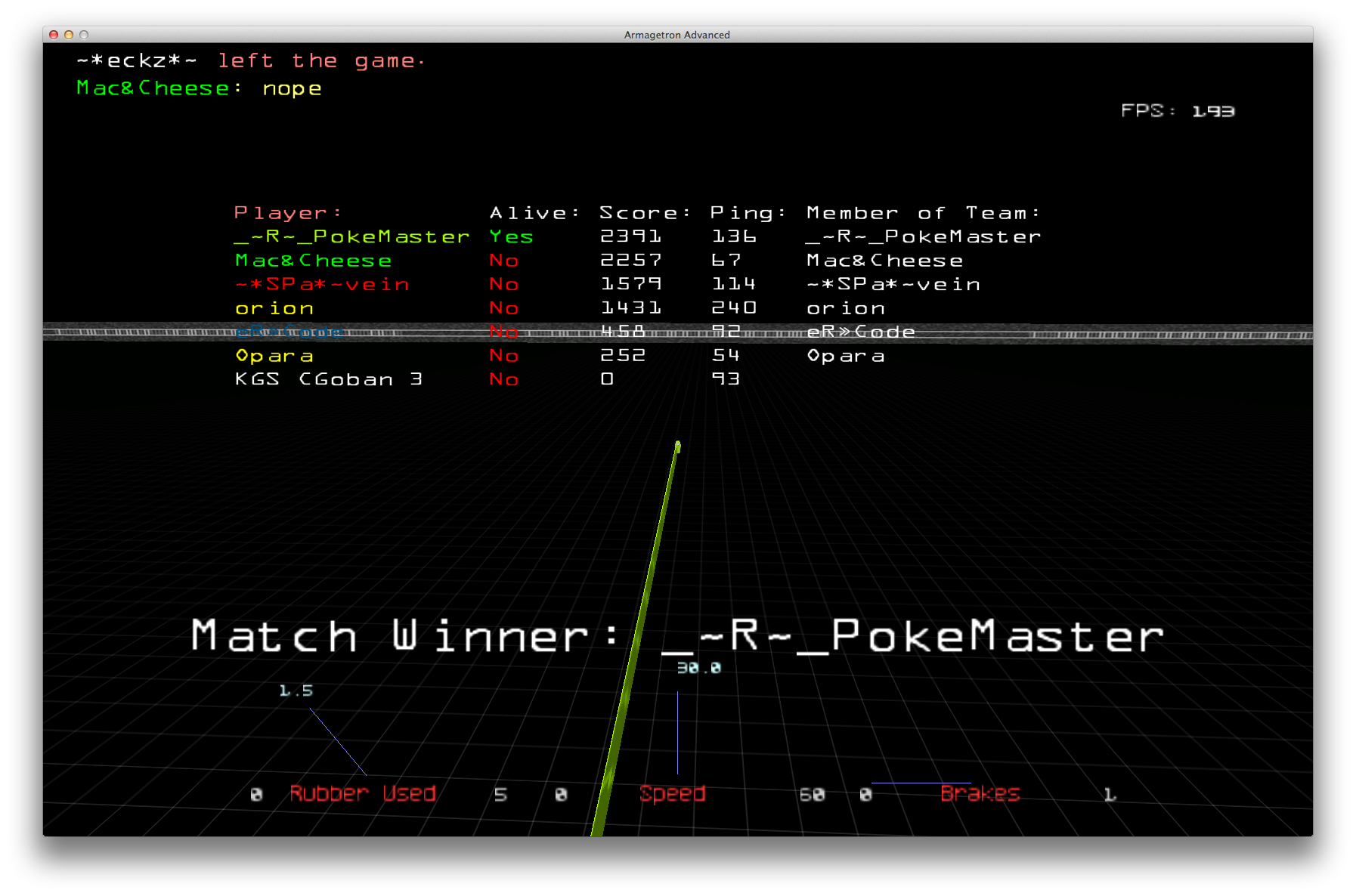Click the Speed gauge label
This screenshot has height=896, width=1356.
[672, 793]
